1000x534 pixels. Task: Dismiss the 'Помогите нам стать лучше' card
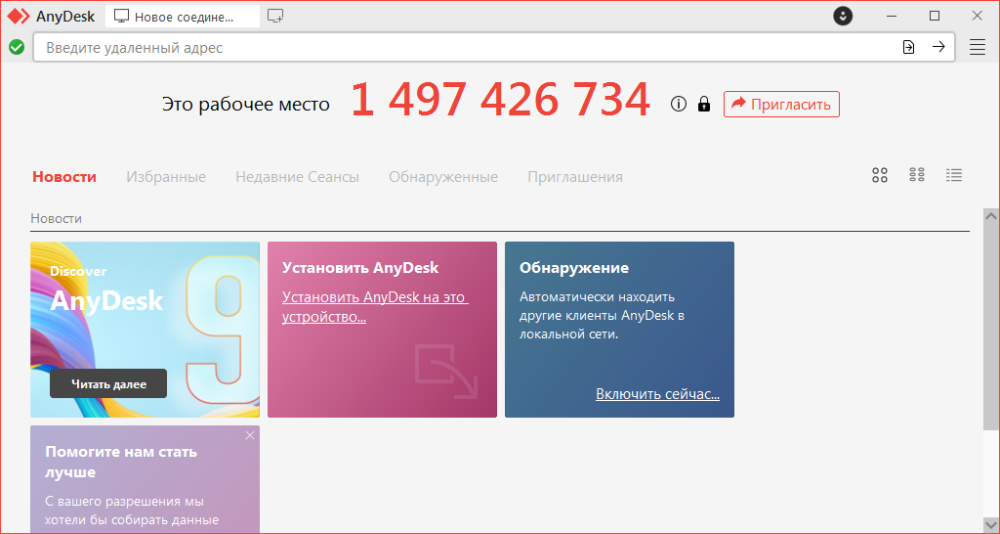point(250,435)
